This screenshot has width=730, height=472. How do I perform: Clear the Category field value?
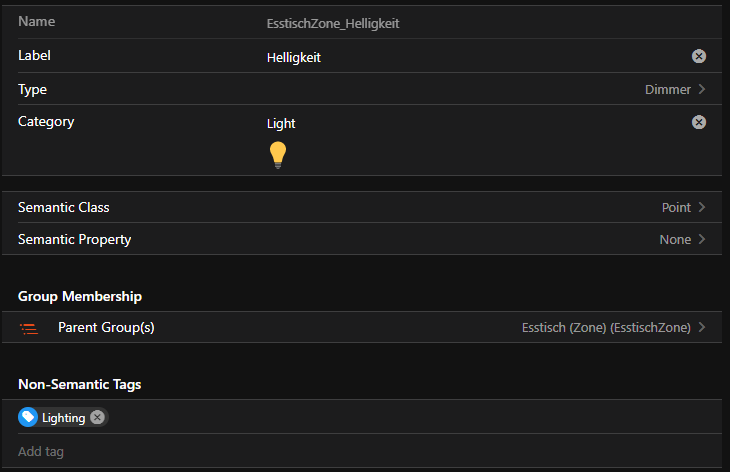699,122
